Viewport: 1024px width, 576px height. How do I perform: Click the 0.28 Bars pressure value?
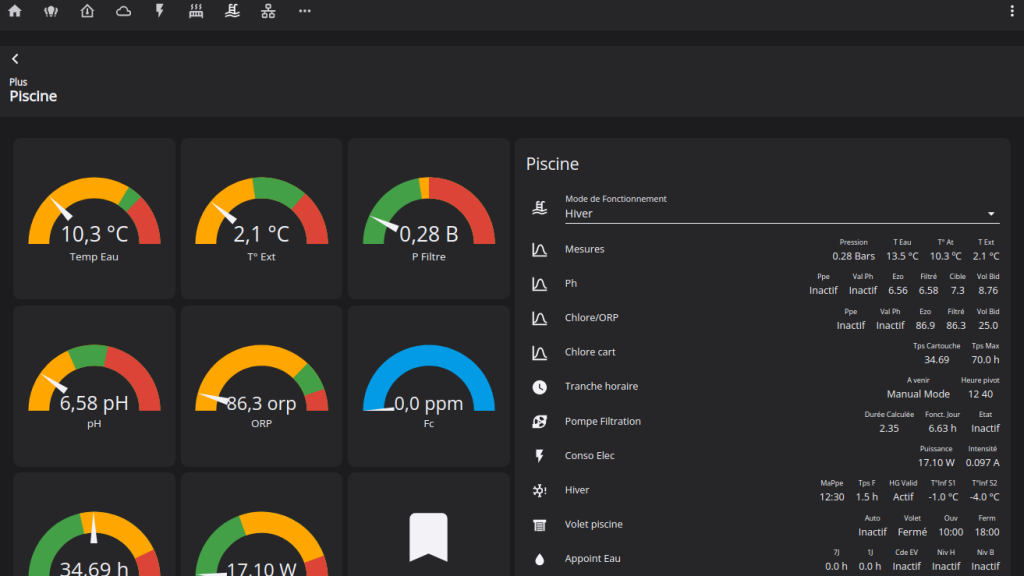(x=854, y=256)
